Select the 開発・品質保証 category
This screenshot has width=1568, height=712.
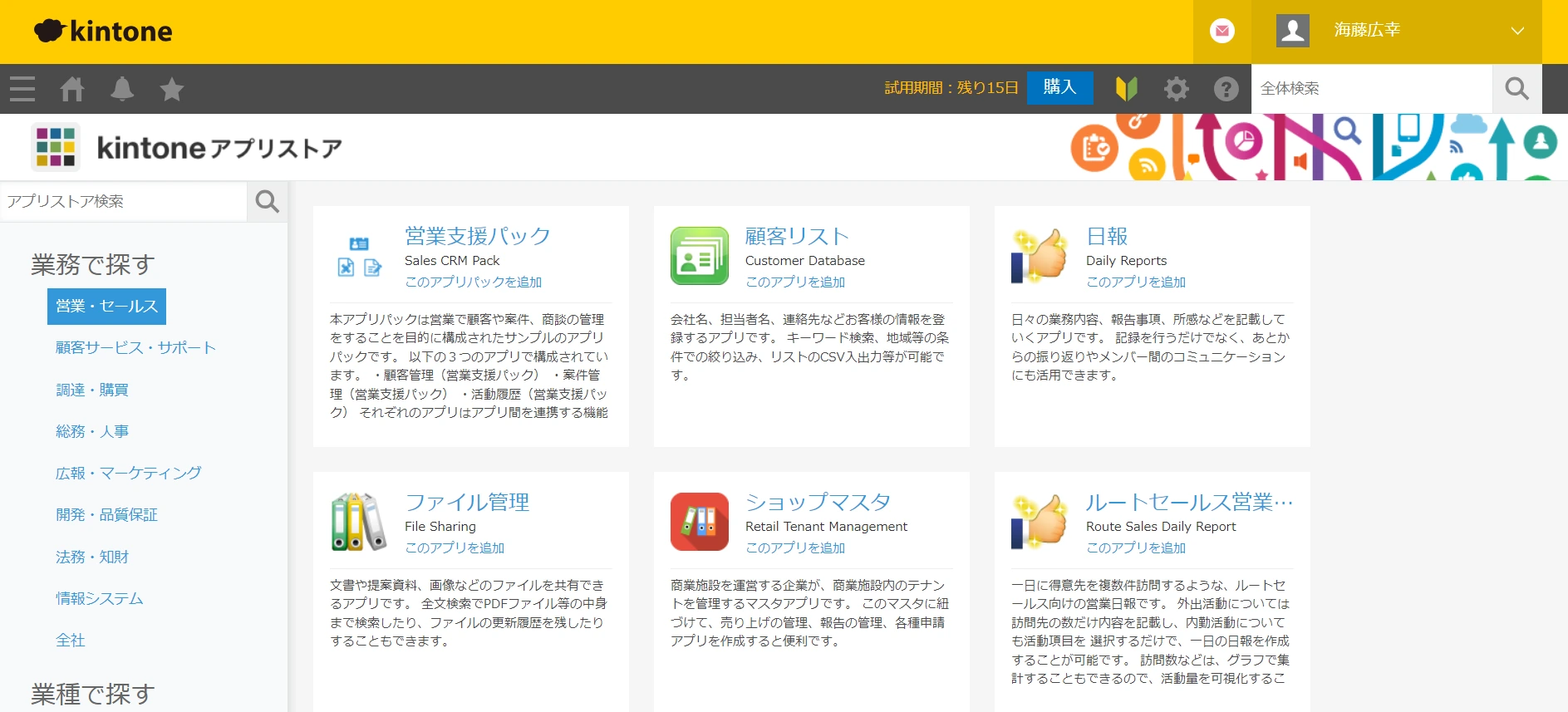pos(106,514)
